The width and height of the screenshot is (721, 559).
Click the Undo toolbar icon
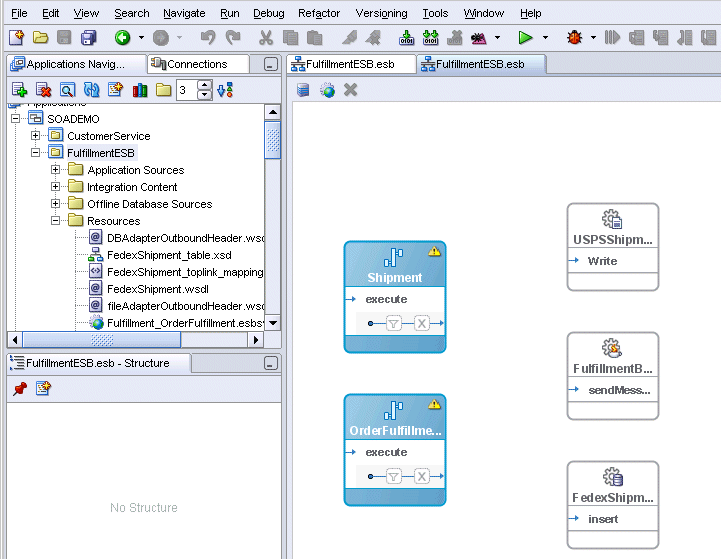pos(208,37)
